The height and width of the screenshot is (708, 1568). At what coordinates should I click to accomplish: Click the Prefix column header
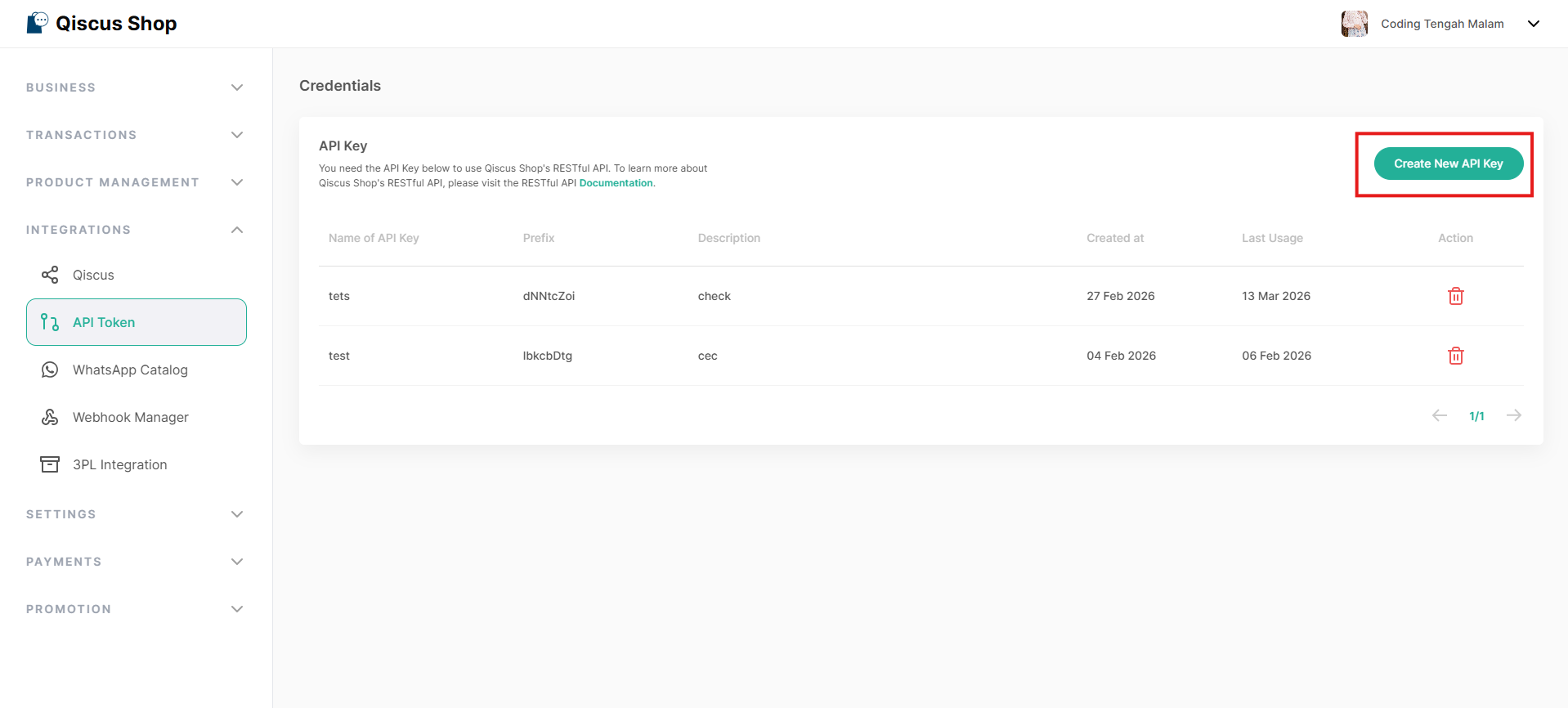click(x=539, y=238)
